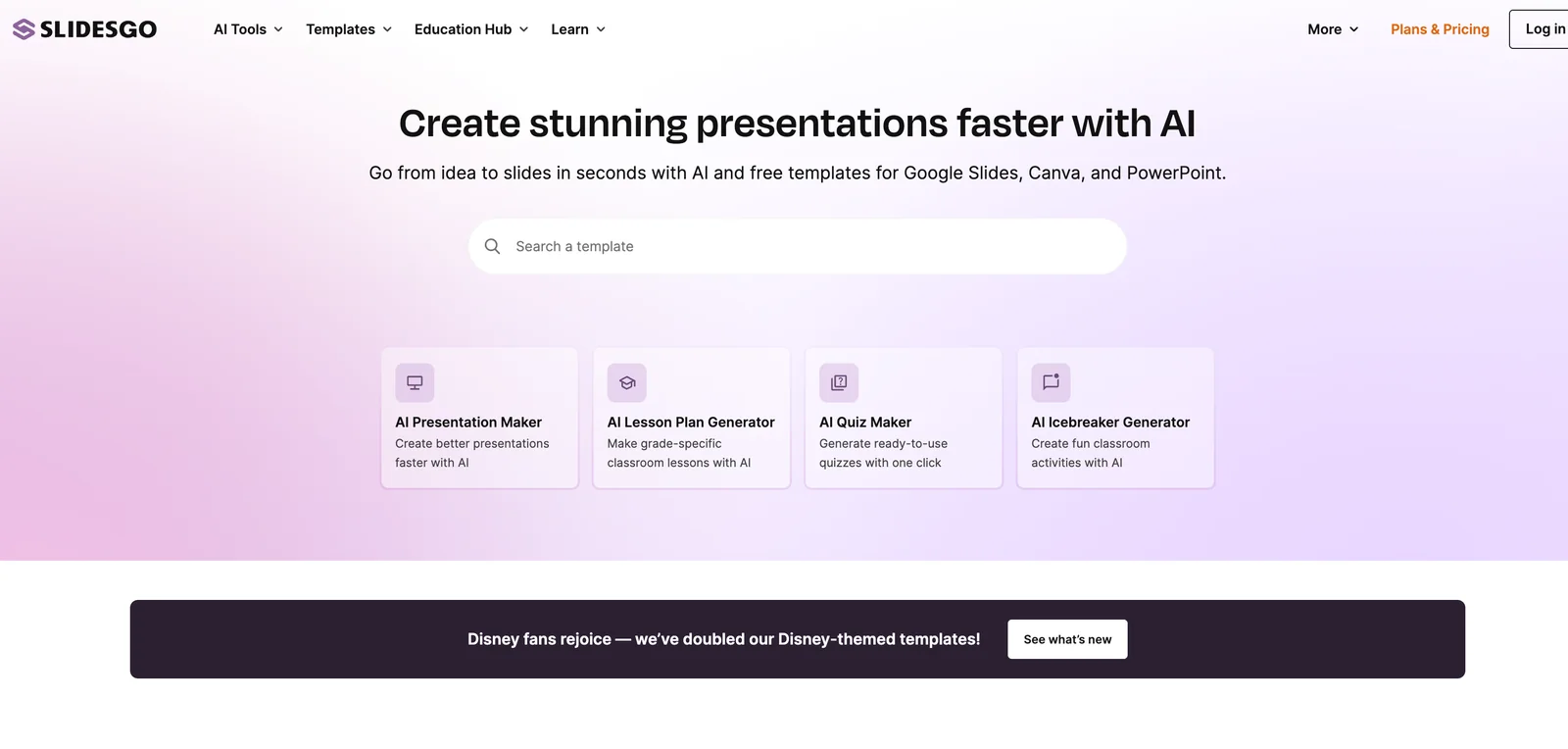The height and width of the screenshot is (749, 1568).
Task: Open the Learn menu
Action: (578, 29)
